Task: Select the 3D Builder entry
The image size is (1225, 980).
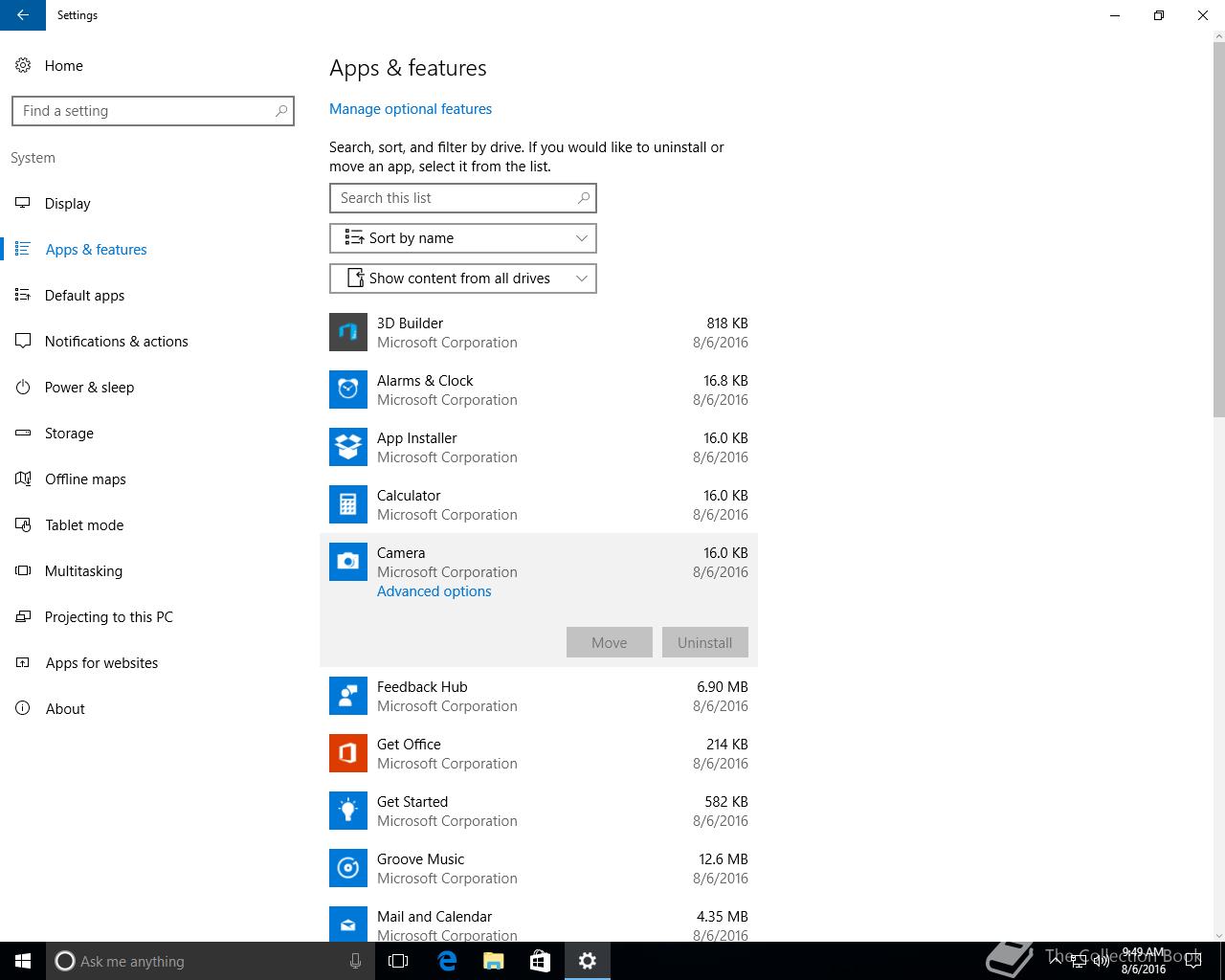Action: click(539, 332)
